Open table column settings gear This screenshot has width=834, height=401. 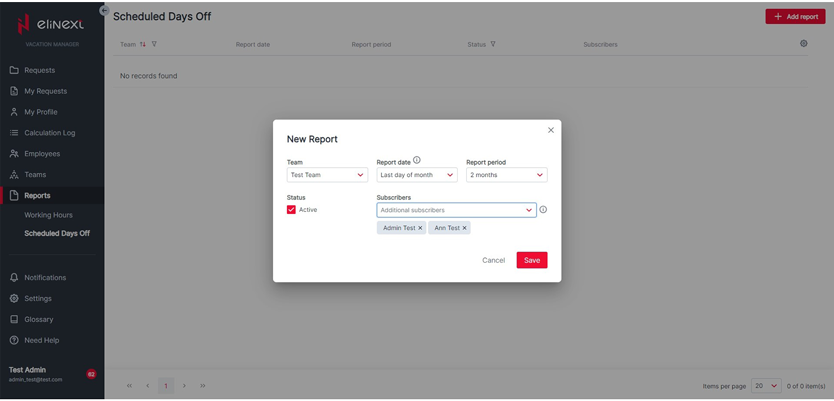803,44
